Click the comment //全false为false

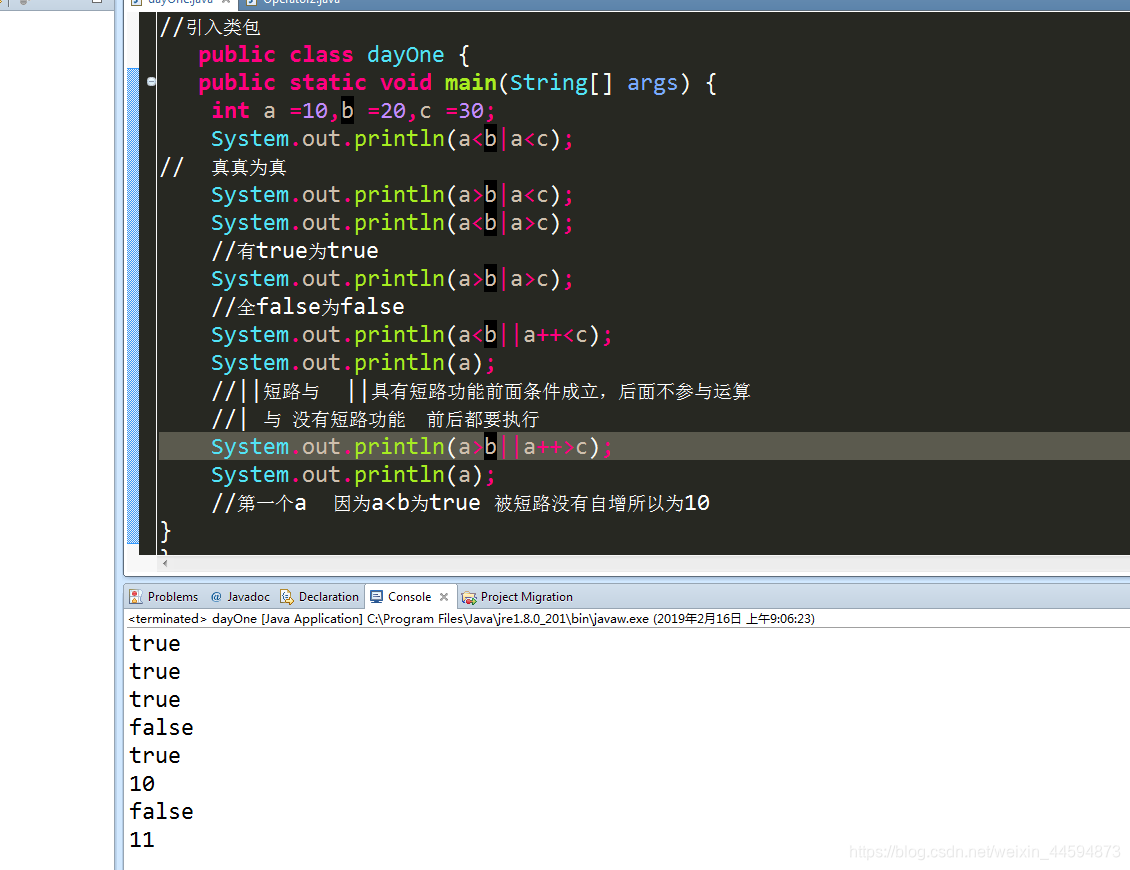(x=308, y=307)
